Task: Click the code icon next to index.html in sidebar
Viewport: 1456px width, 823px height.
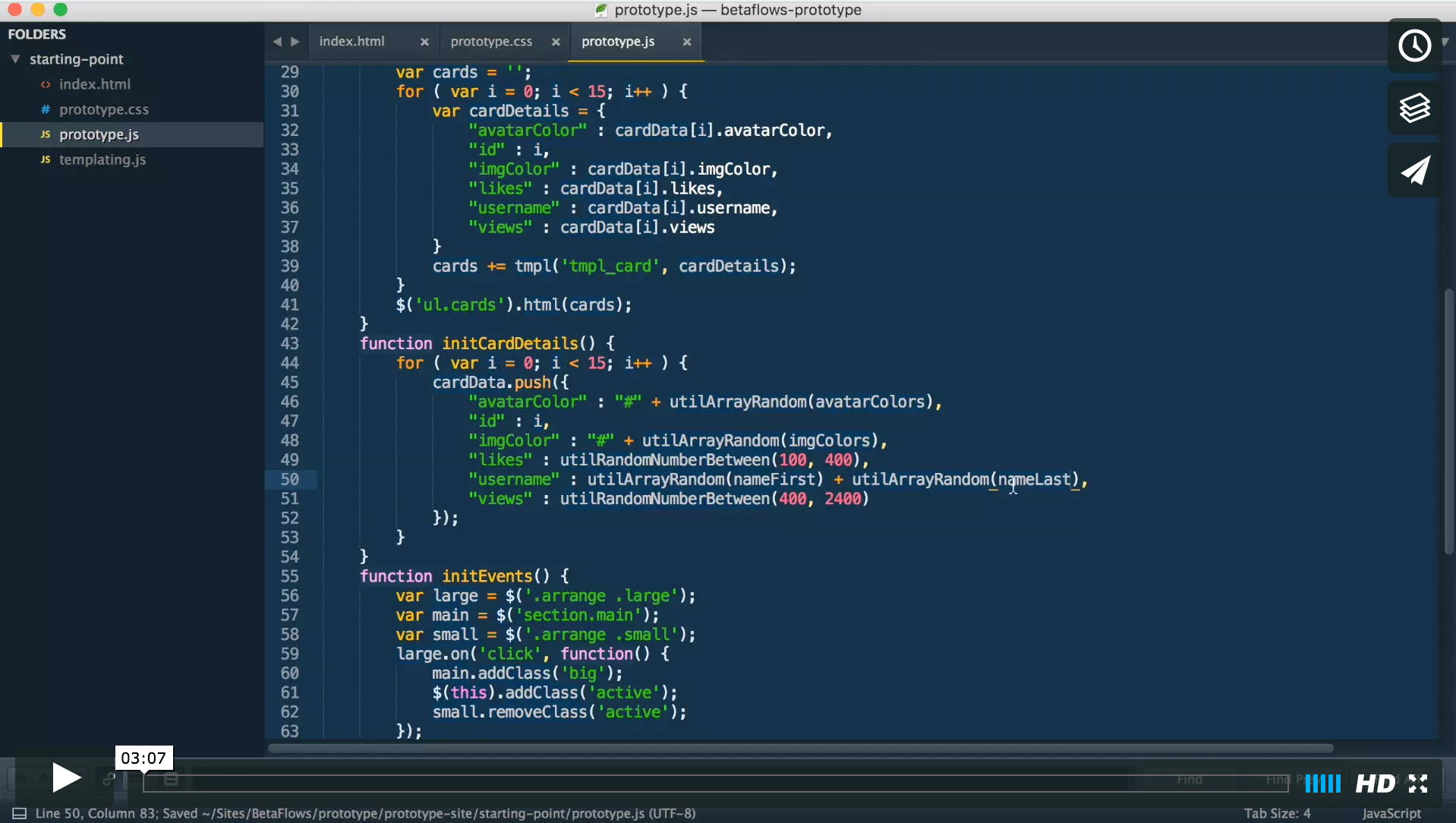Action: tap(46, 84)
